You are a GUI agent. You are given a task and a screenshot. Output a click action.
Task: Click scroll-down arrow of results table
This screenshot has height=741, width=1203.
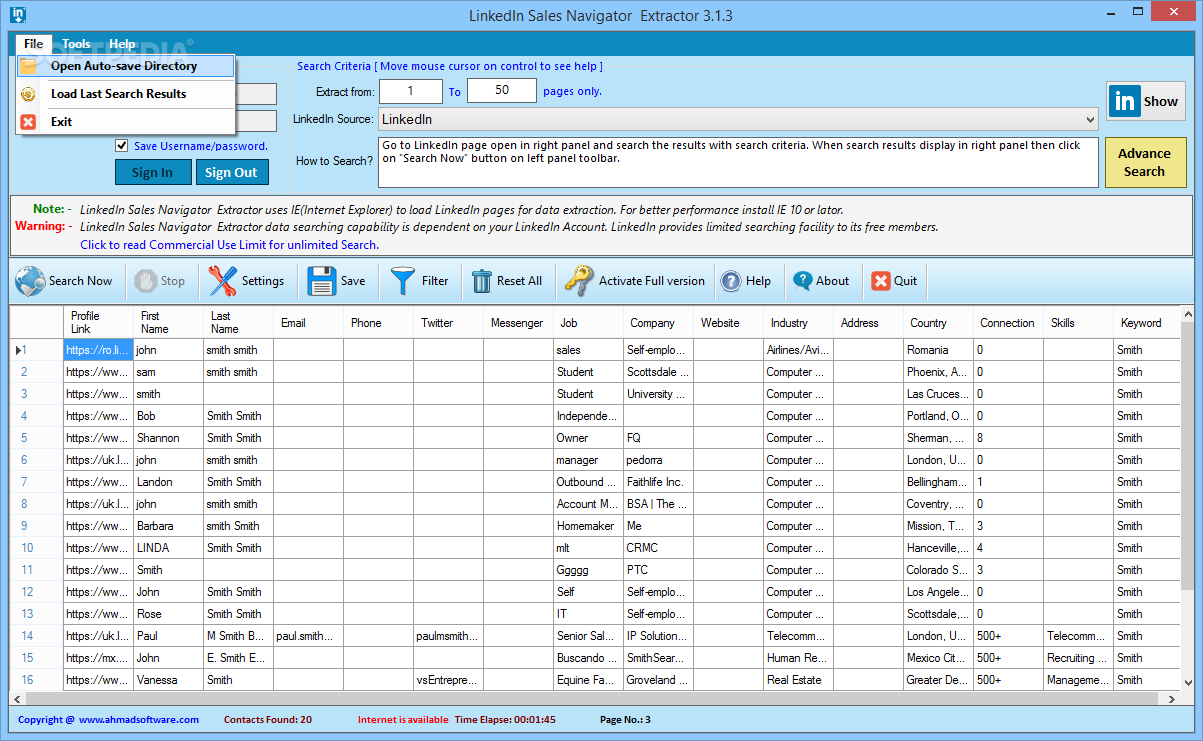[x=1188, y=683]
